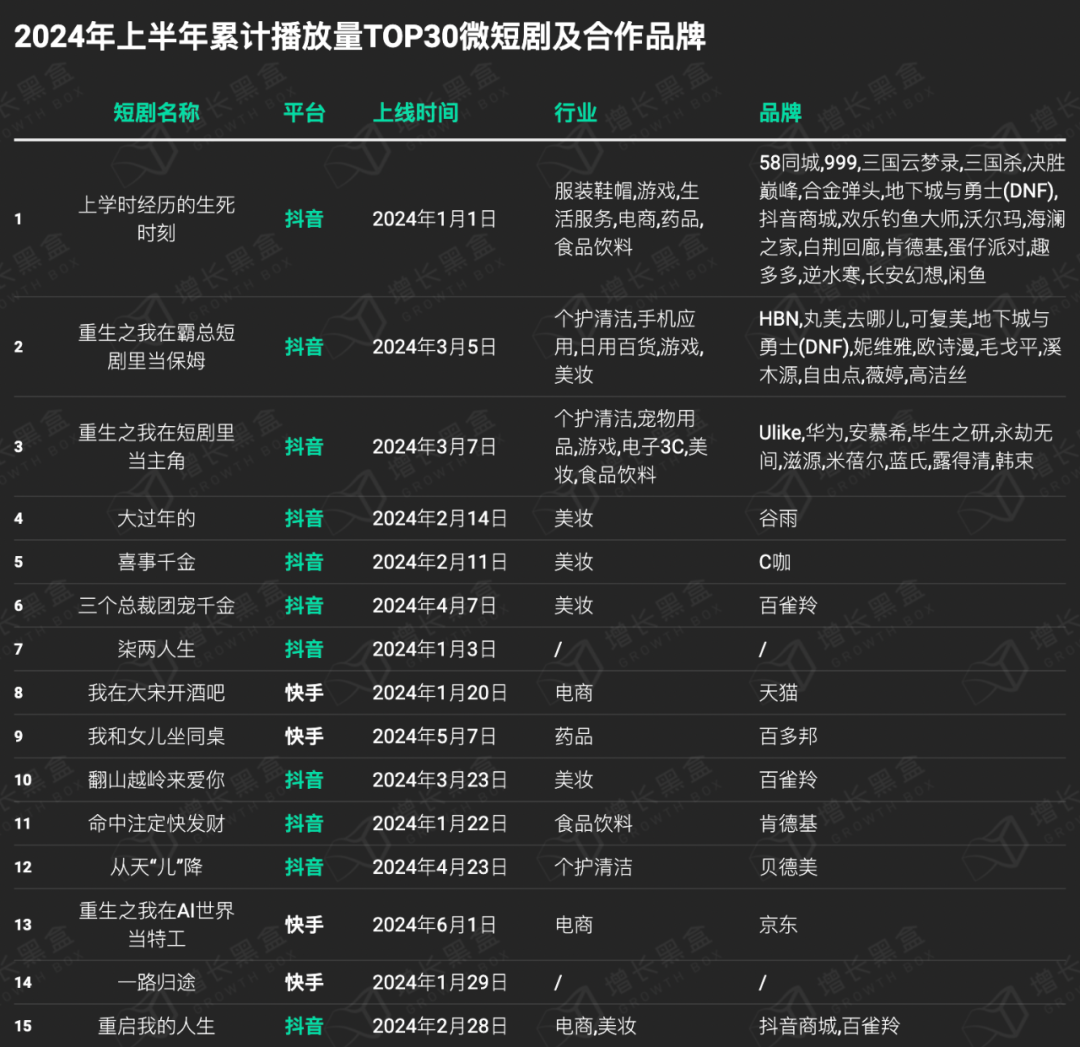This screenshot has width=1080, height=1047.
Task: Click the brand 天猫
Action: tap(778, 692)
